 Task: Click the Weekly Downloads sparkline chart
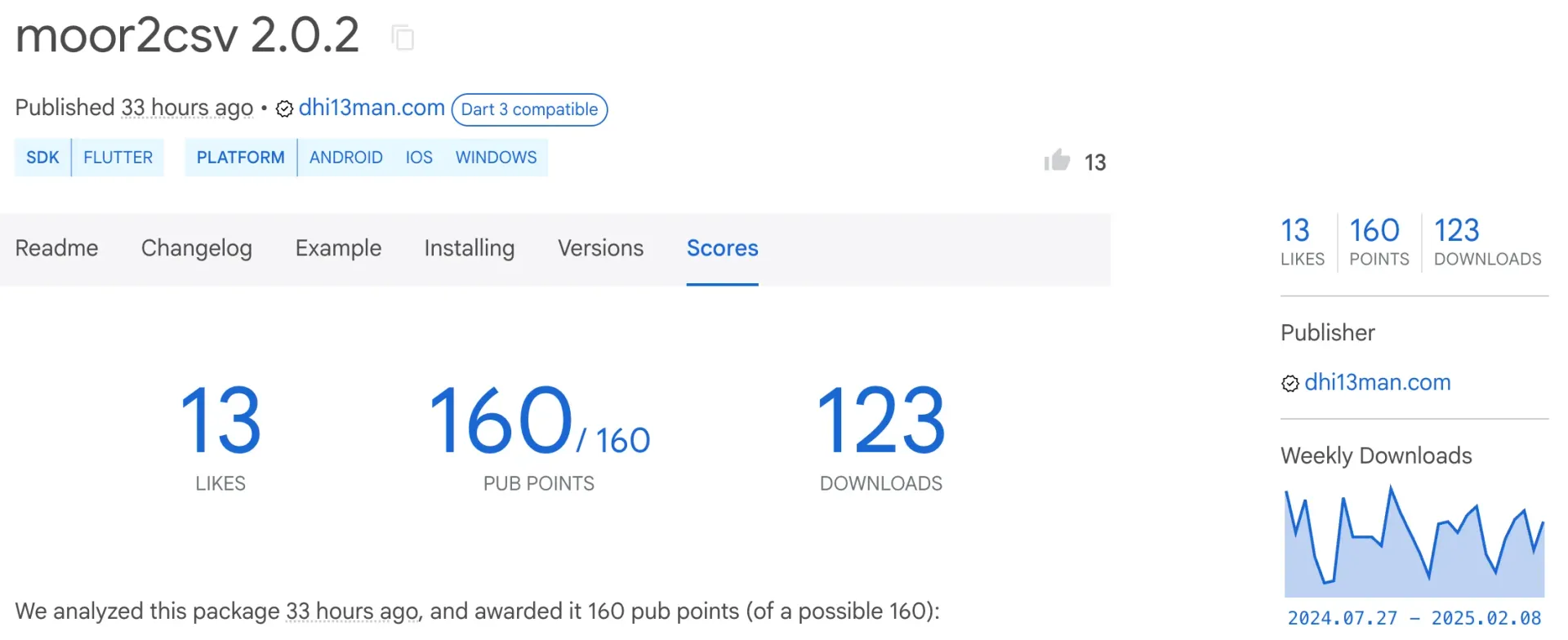(1414, 543)
